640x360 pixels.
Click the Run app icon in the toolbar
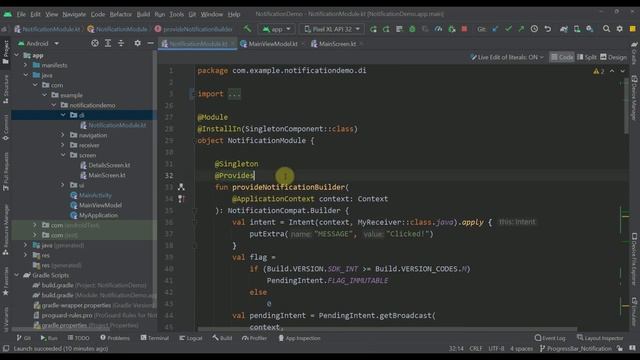(373, 29)
